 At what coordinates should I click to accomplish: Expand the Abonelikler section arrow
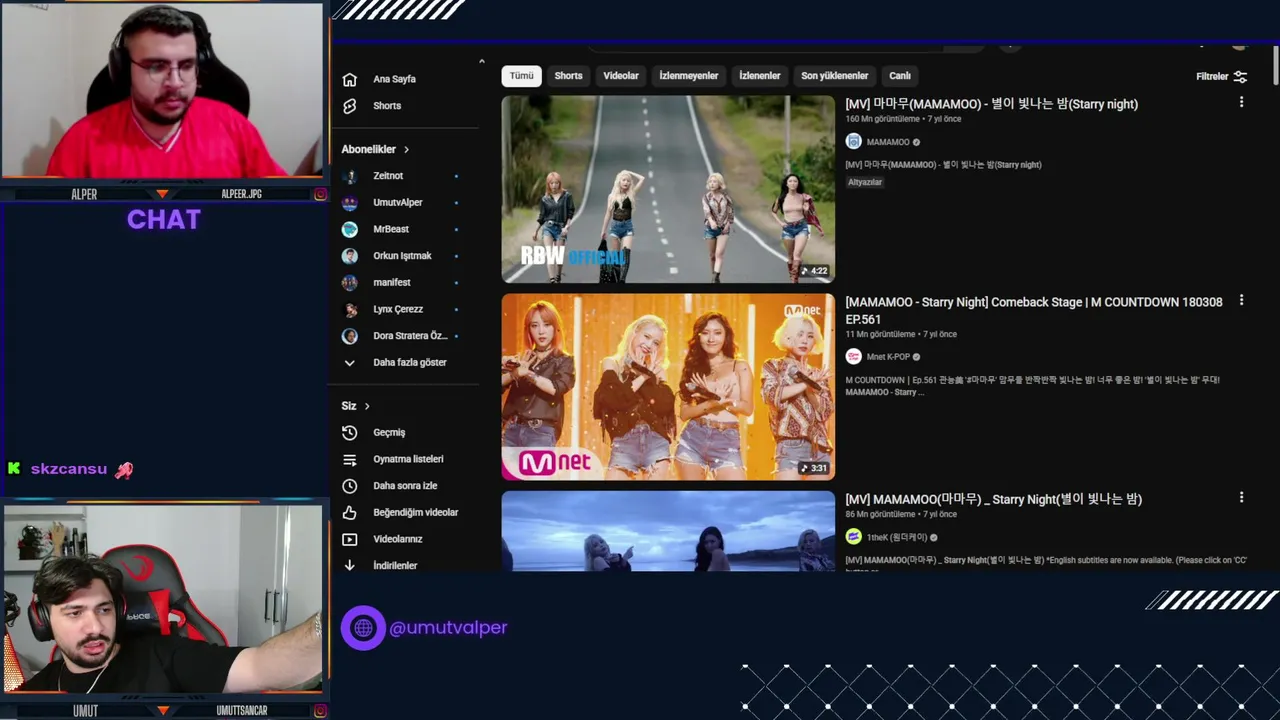coord(406,150)
